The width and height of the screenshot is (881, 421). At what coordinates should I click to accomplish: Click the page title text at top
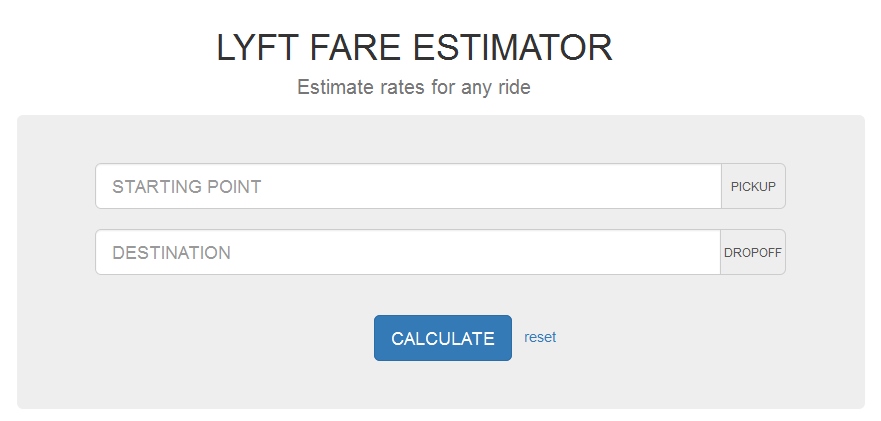414,48
